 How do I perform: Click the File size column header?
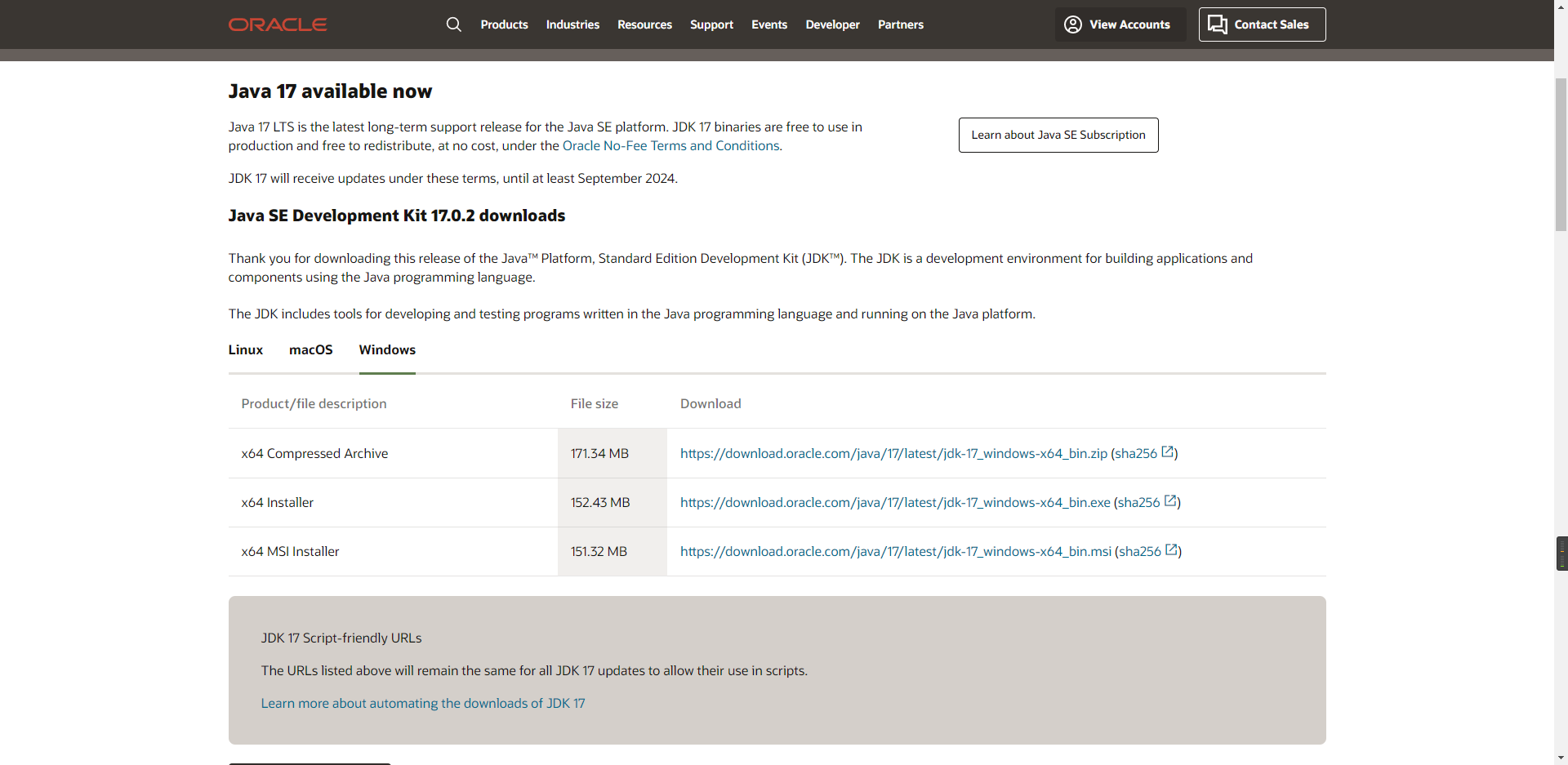pos(595,403)
